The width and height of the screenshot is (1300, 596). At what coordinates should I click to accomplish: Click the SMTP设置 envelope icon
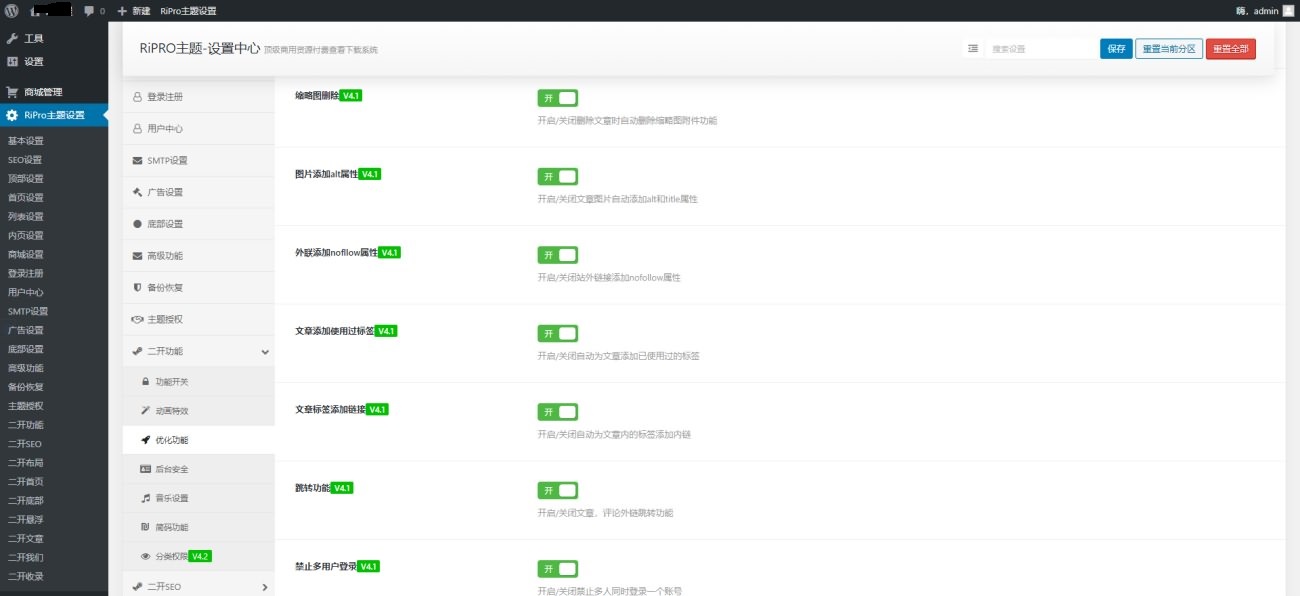138,160
